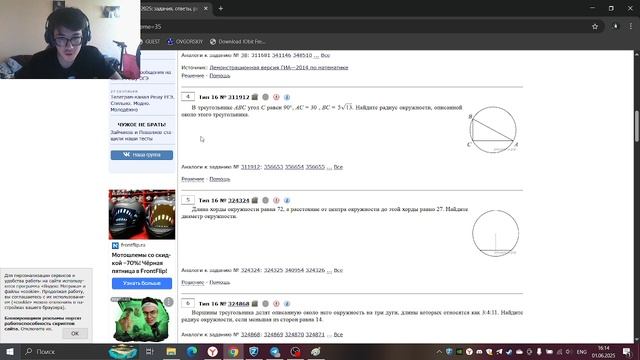Screen dimensions: 640x360
Task: Open the Download IObit bookmark
Action: click(238, 41)
